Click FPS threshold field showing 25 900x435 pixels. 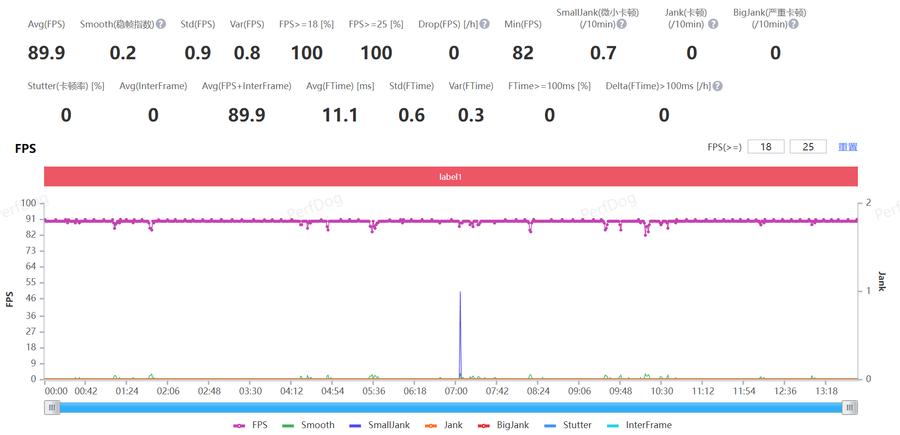808,147
